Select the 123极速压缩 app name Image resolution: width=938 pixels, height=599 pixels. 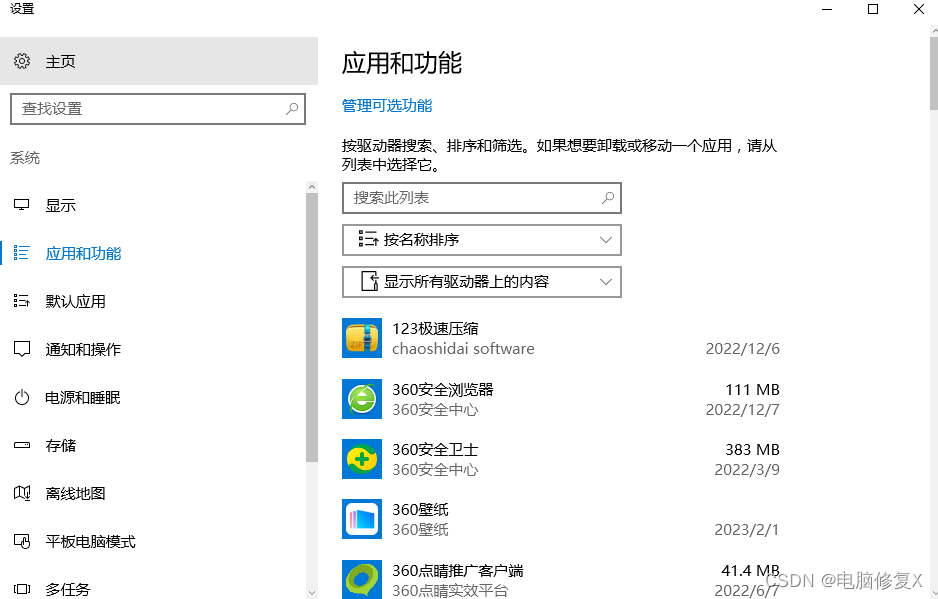click(435, 329)
